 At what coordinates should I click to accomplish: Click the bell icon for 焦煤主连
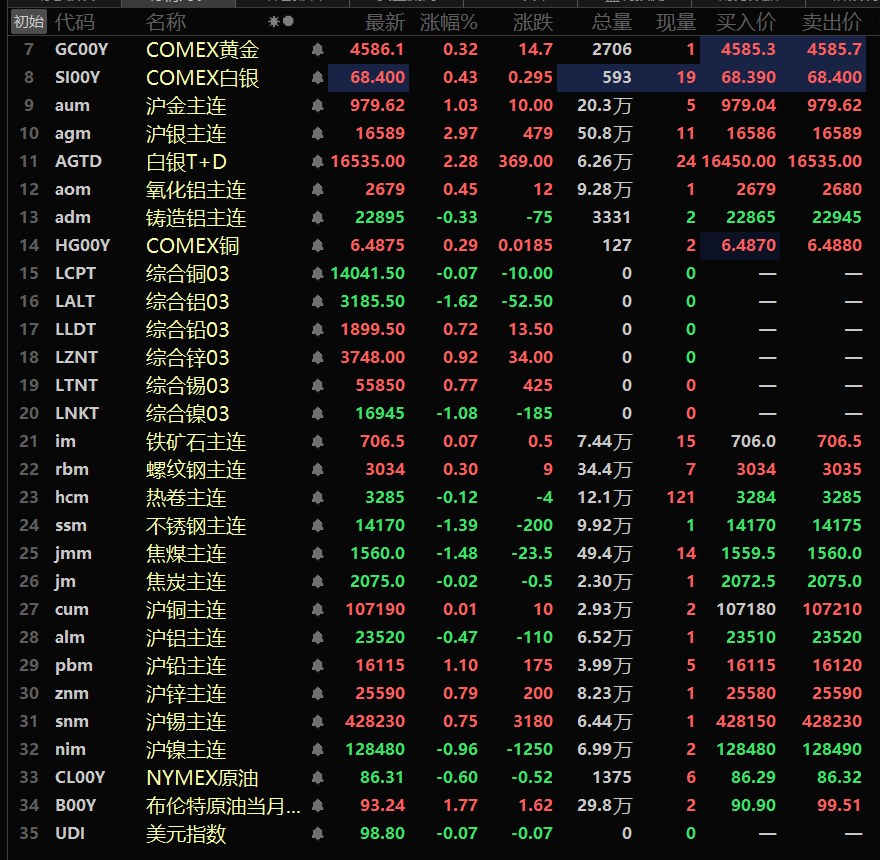(x=318, y=553)
